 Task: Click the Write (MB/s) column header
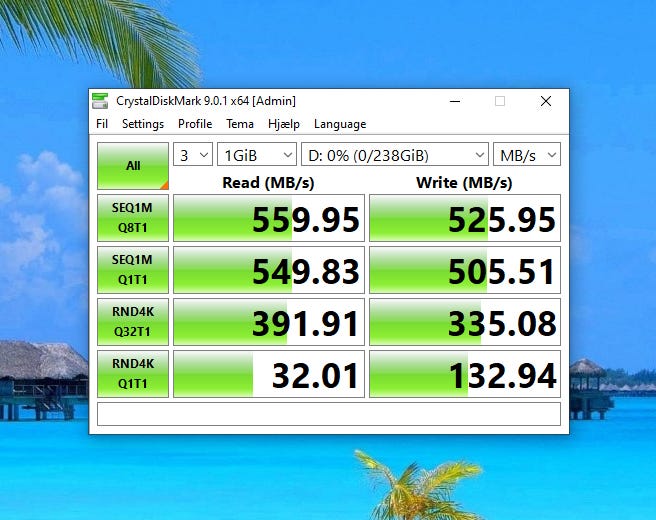464,182
